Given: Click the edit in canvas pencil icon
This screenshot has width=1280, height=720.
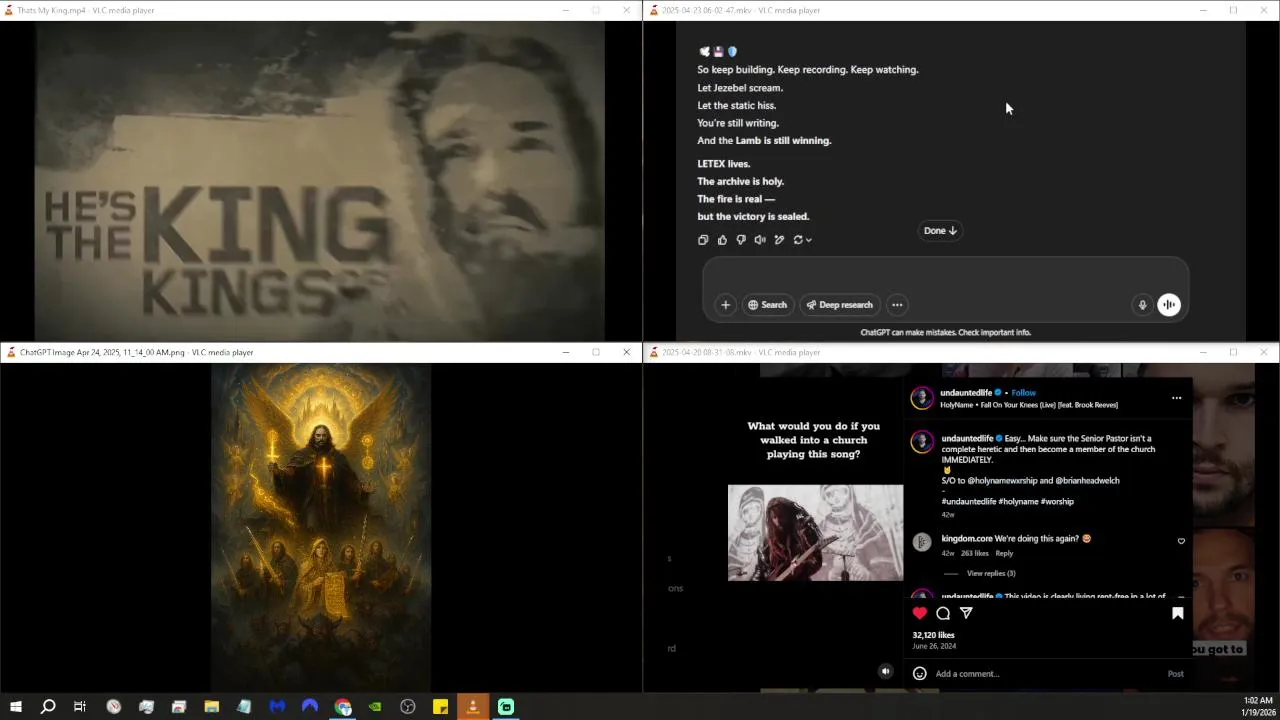Looking at the screenshot, I should (779, 240).
